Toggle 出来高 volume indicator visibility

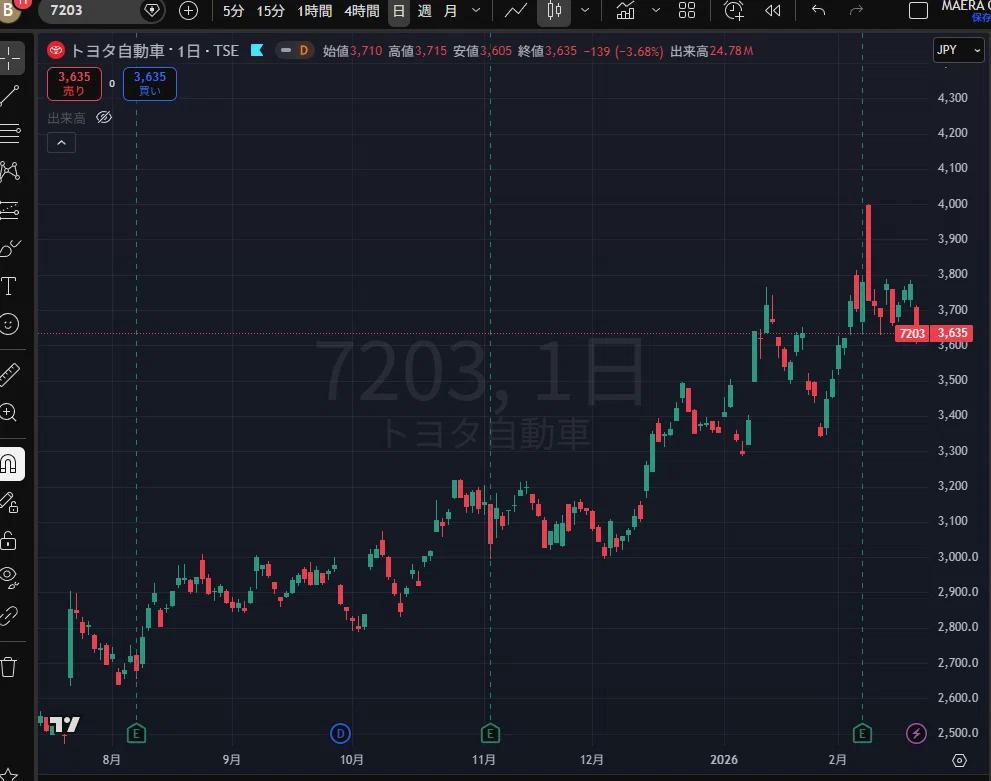pyautogui.click(x=104, y=118)
